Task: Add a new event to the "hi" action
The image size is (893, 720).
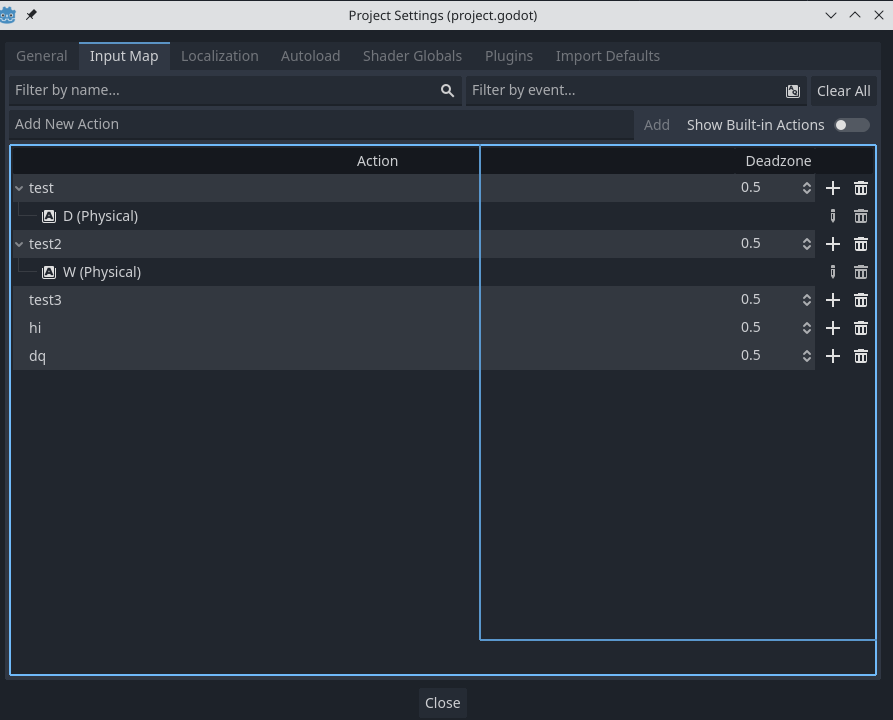Action: (833, 328)
